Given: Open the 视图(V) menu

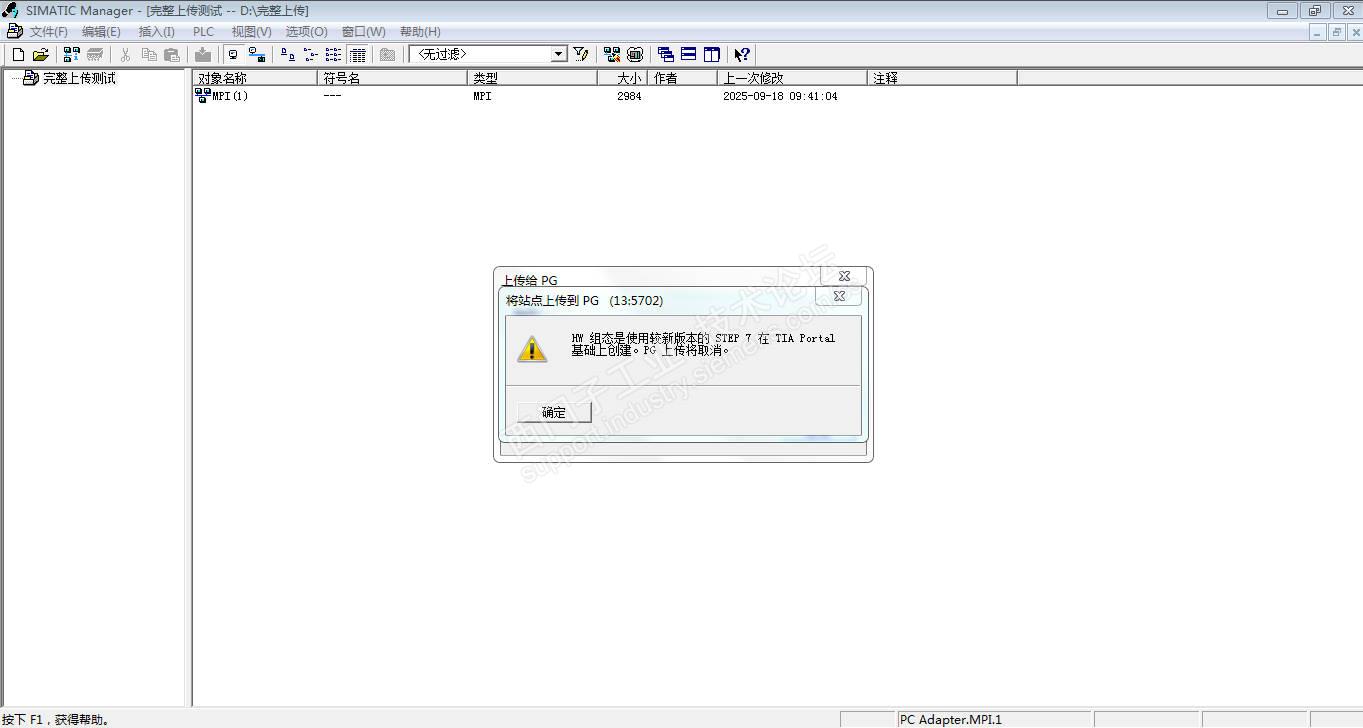Looking at the screenshot, I should click(x=251, y=32).
